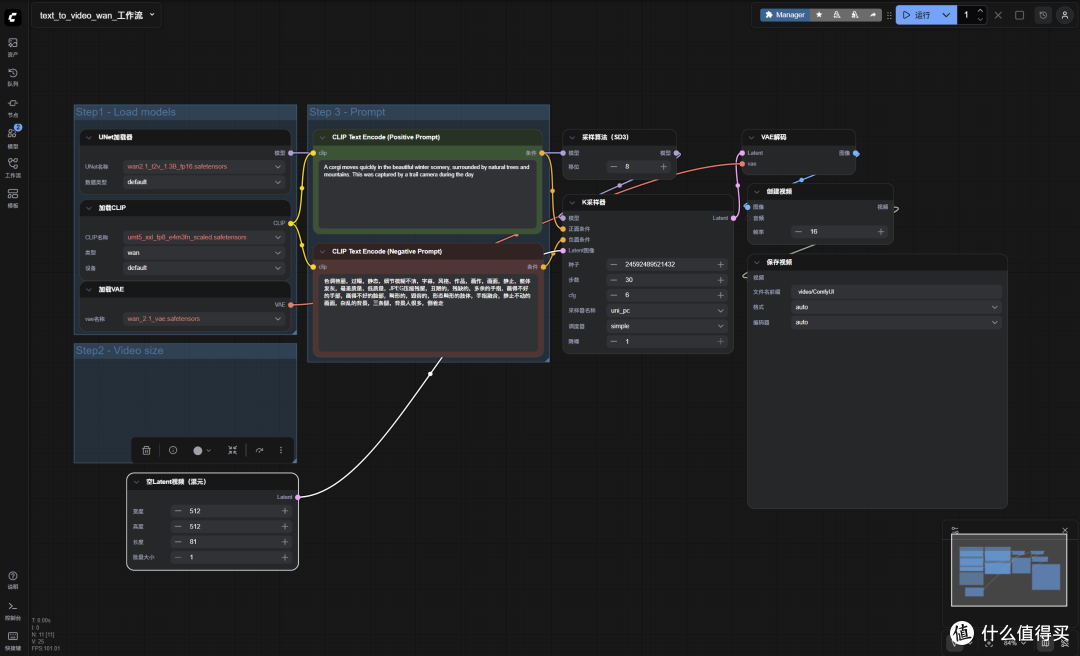Toggle the console panel at bottom left

coord(12,610)
